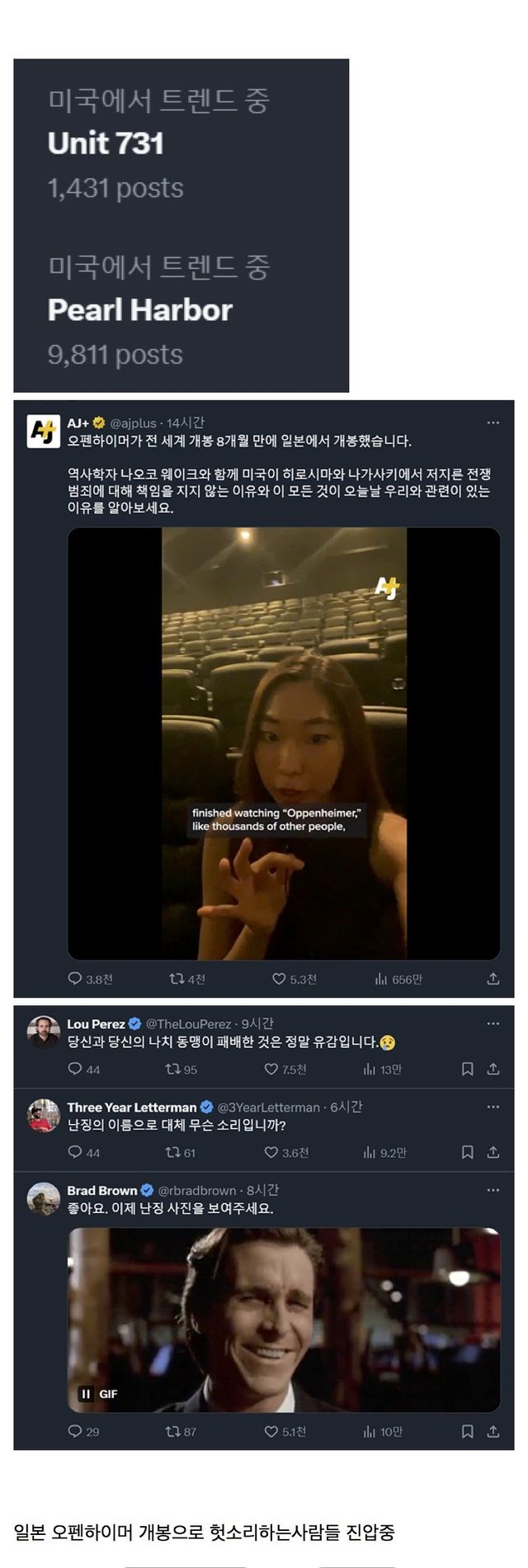Open Three Year Letterman's profile name

coord(132,1108)
